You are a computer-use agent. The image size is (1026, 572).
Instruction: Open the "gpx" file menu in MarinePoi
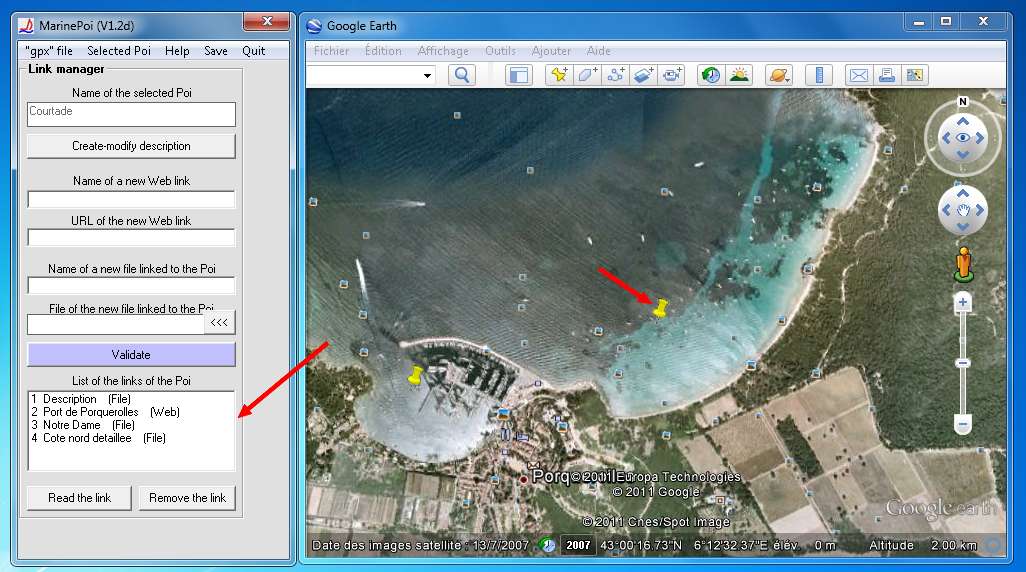click(49, 51)
